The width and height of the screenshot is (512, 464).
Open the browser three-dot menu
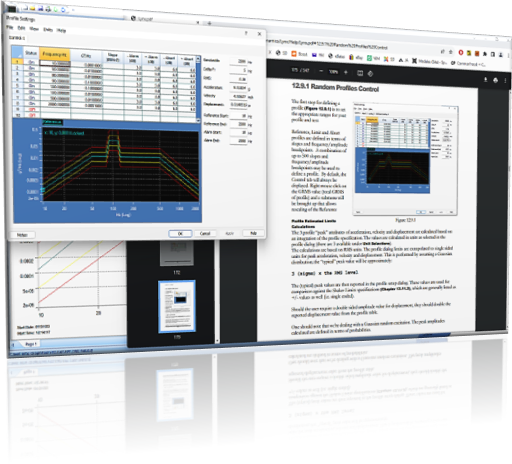(x=508, y=55)
